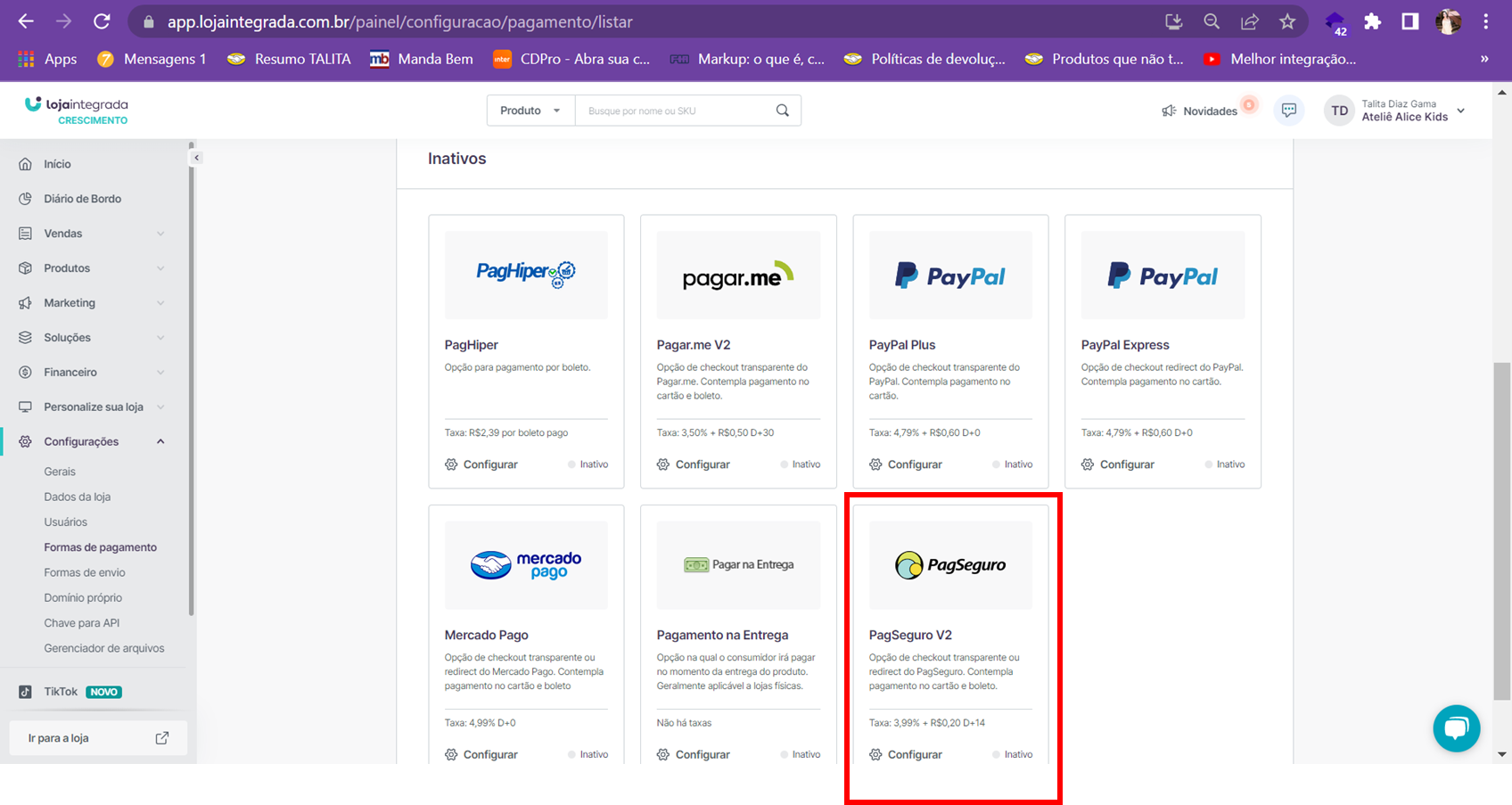Configure Pagamento na Entrega method
Viewport: 1512px width, 805px height.
click(x=694, y=754)
